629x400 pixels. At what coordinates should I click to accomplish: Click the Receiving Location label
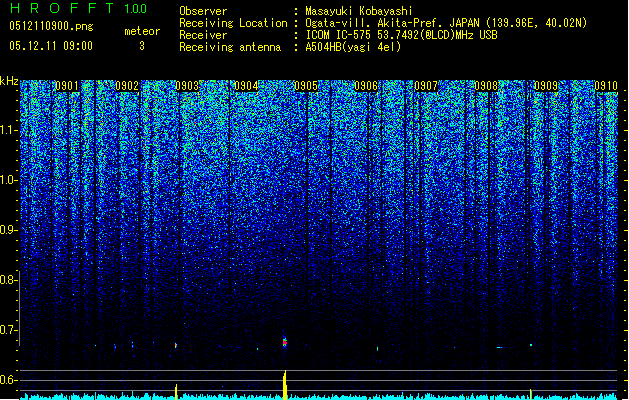(x=233, y=23)
